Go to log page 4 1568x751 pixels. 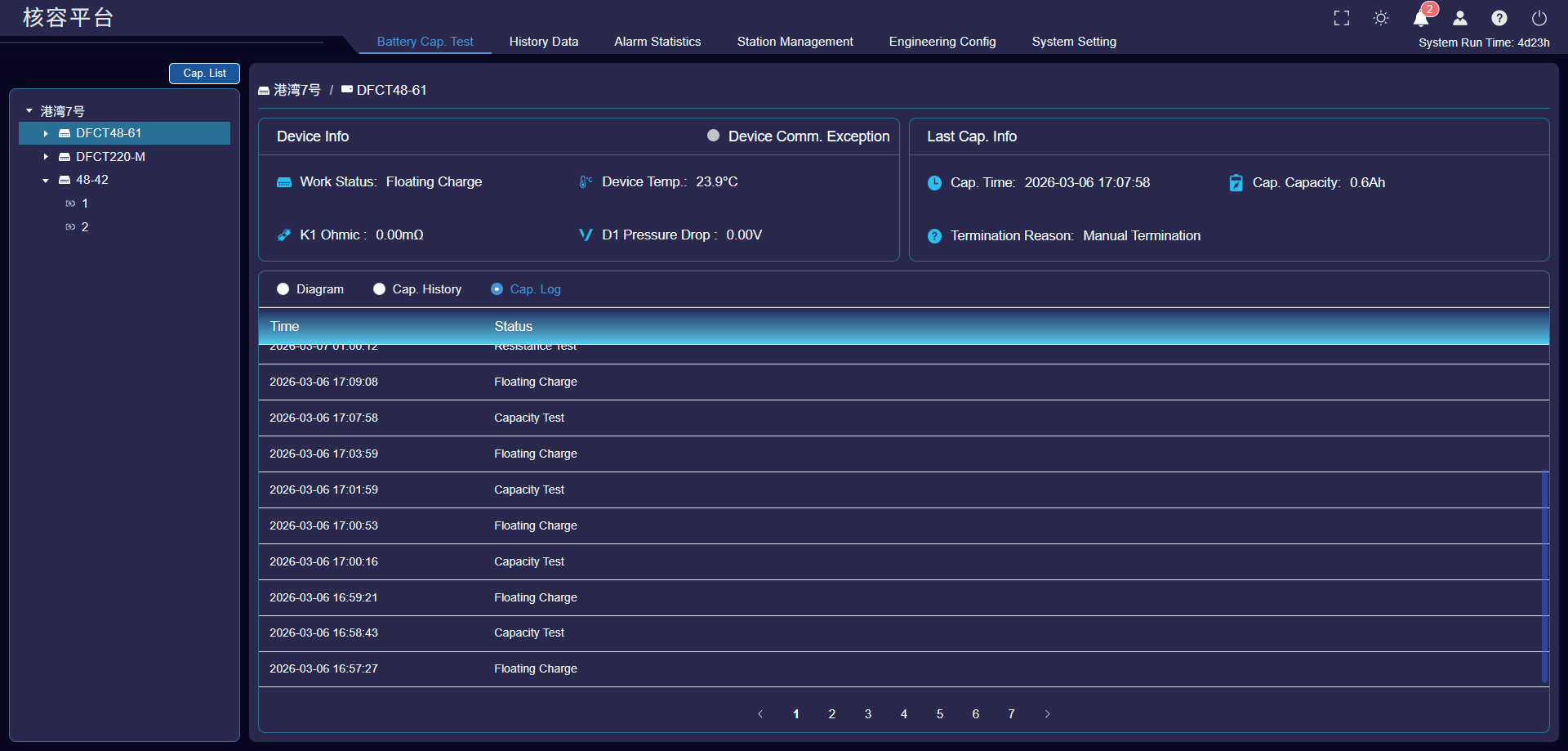[904, 714]
